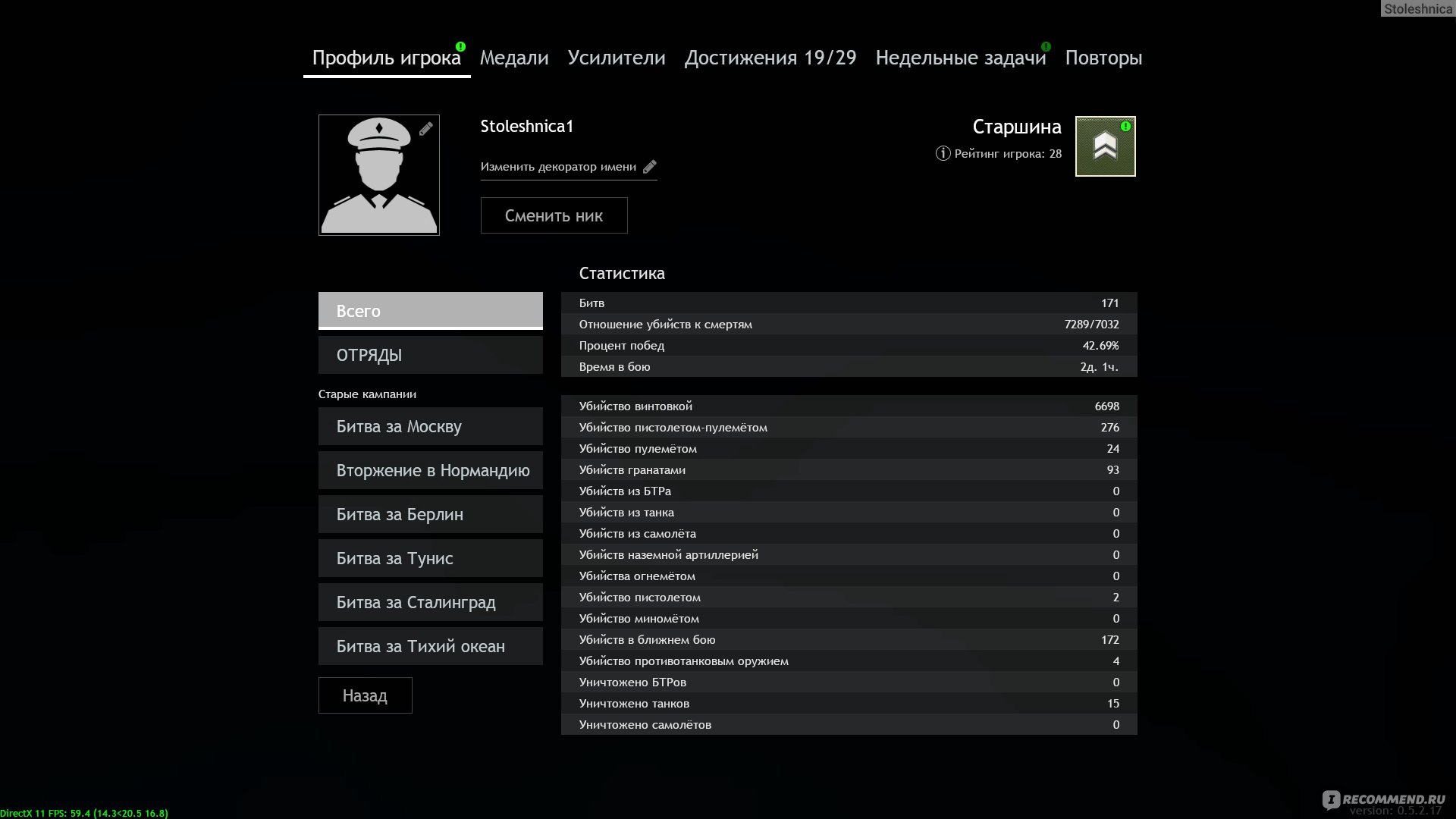Image resolution: width=1456 pixels, height=819 pixels.
Task: Open the Усилители tab
Action: (x=617, y=58)
